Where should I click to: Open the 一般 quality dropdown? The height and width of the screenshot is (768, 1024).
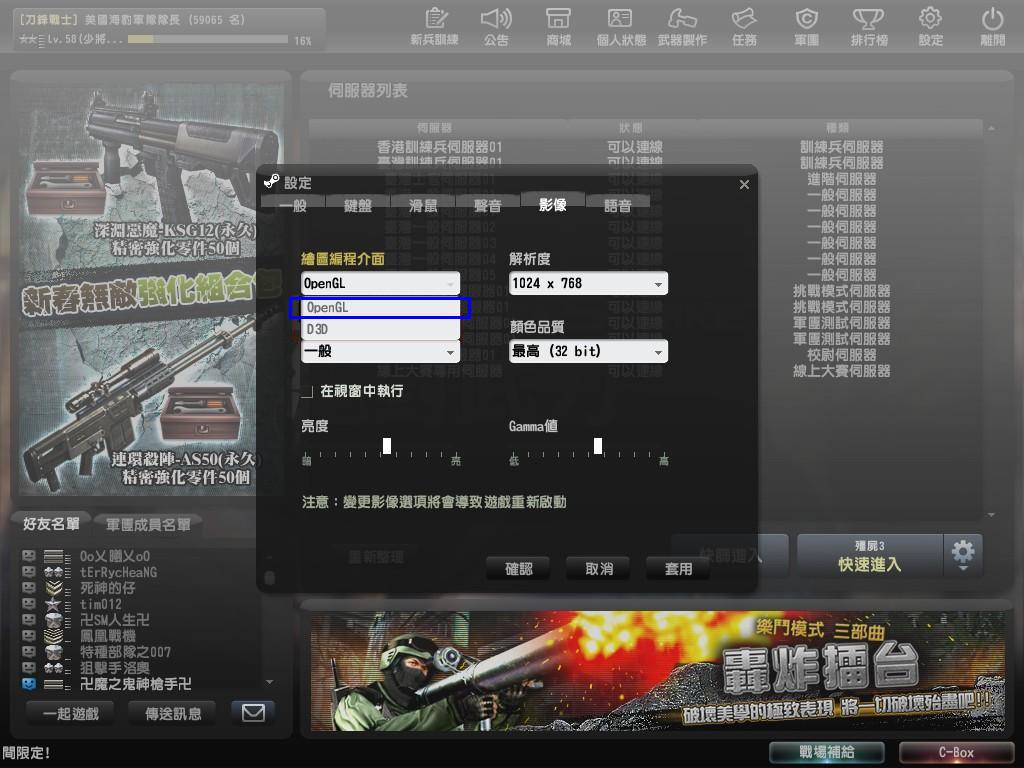click(381, 351)
